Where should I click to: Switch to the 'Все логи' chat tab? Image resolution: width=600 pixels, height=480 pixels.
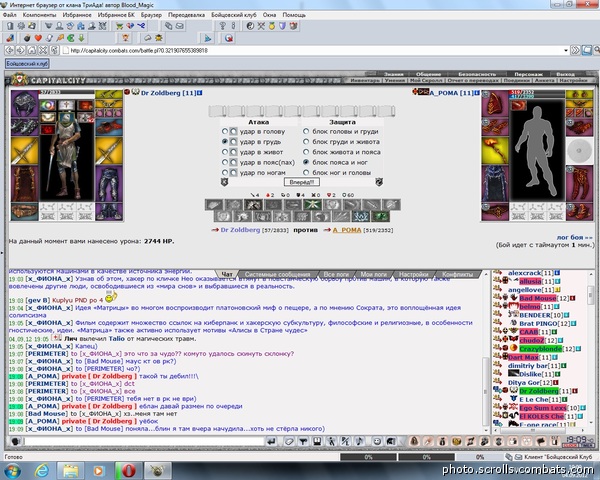tap(336, 274)
